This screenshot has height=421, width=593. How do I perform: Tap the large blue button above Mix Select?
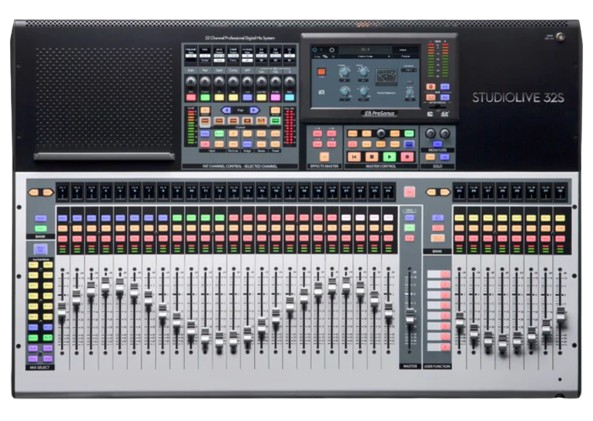pos(40,249)
